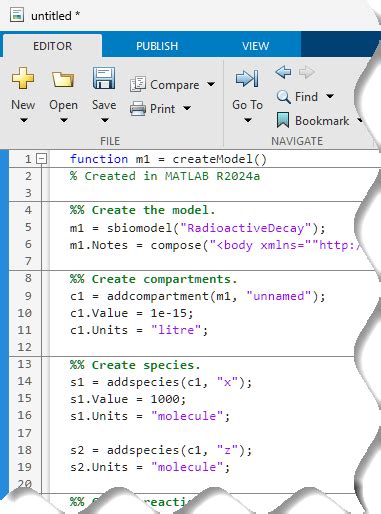Click the Go To button label
The height and width of the screenshot is (514, 381).
coord(247,105)
